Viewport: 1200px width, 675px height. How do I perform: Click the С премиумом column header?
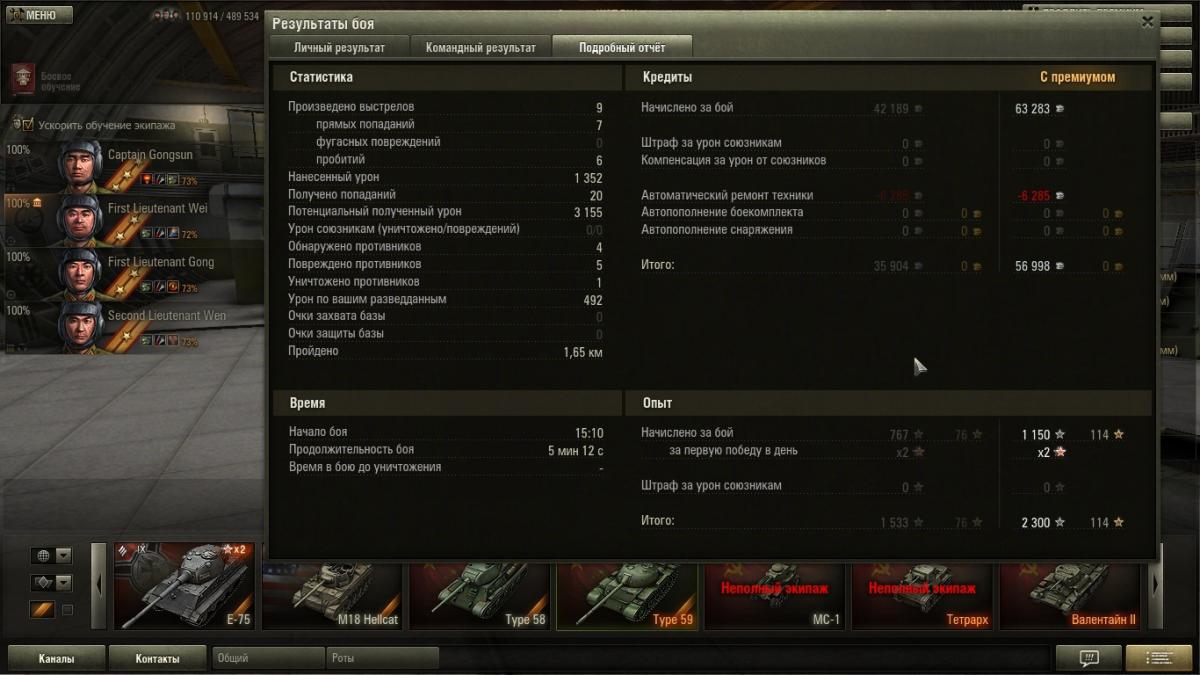(1077, 77)
